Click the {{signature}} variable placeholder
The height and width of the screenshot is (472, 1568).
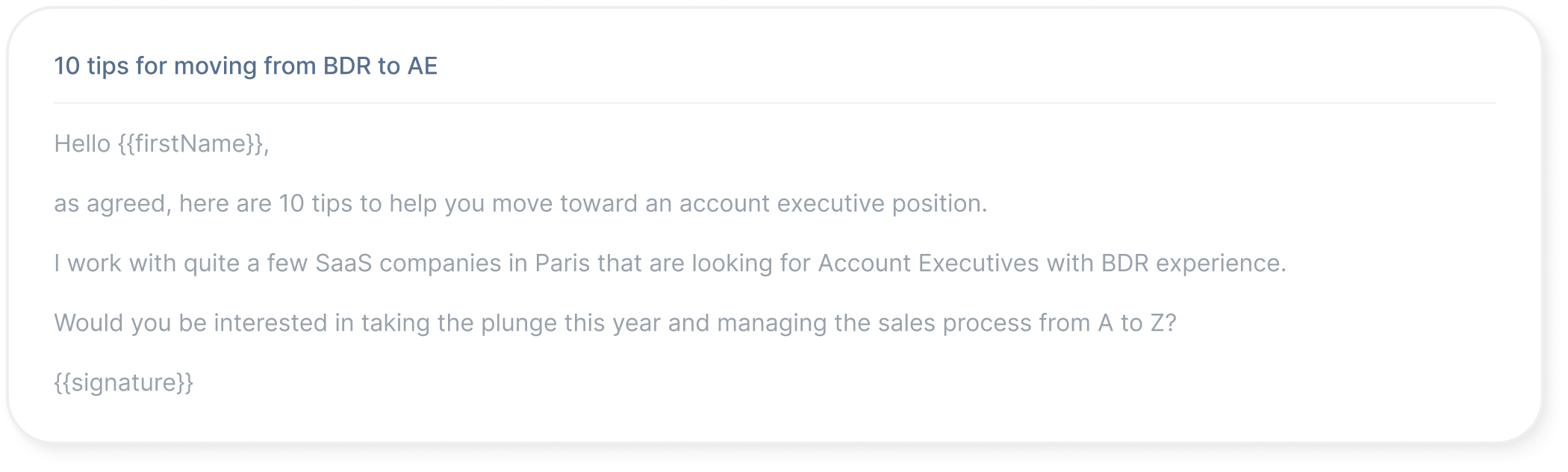pos(123,382)
